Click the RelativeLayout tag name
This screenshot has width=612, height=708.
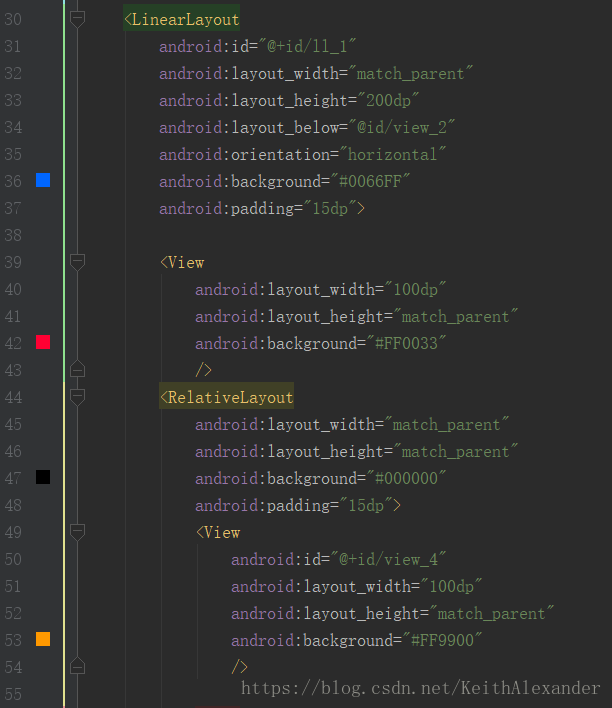tap(230, 397)
